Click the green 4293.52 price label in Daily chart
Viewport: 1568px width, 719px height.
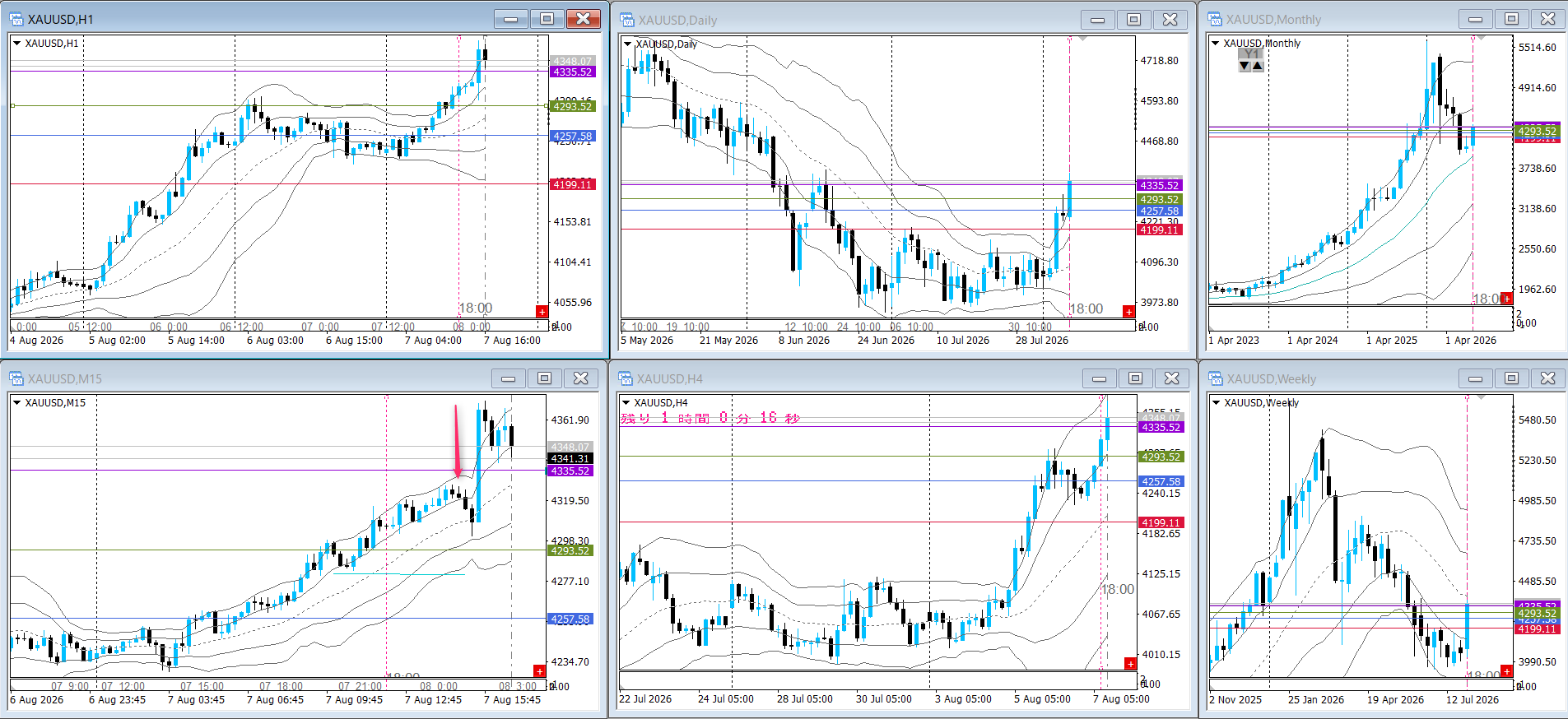click(x=1160, y=199)
